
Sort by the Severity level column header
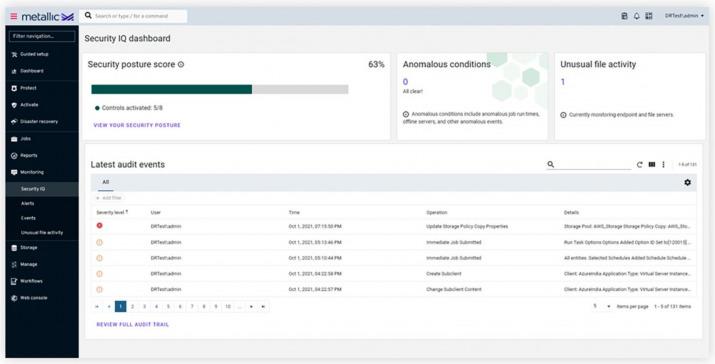point(112,213)
